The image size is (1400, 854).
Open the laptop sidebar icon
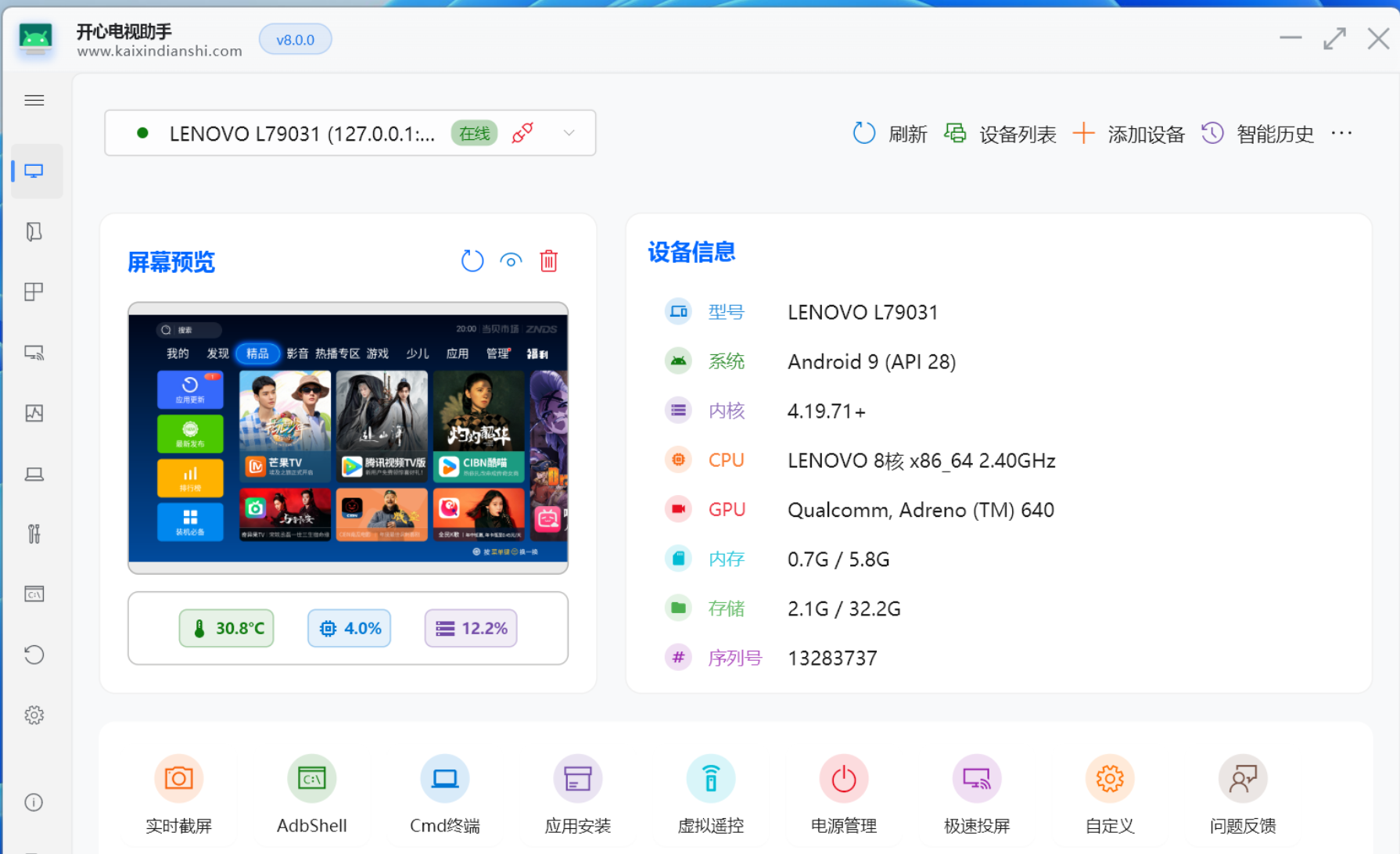click(34, 474)
